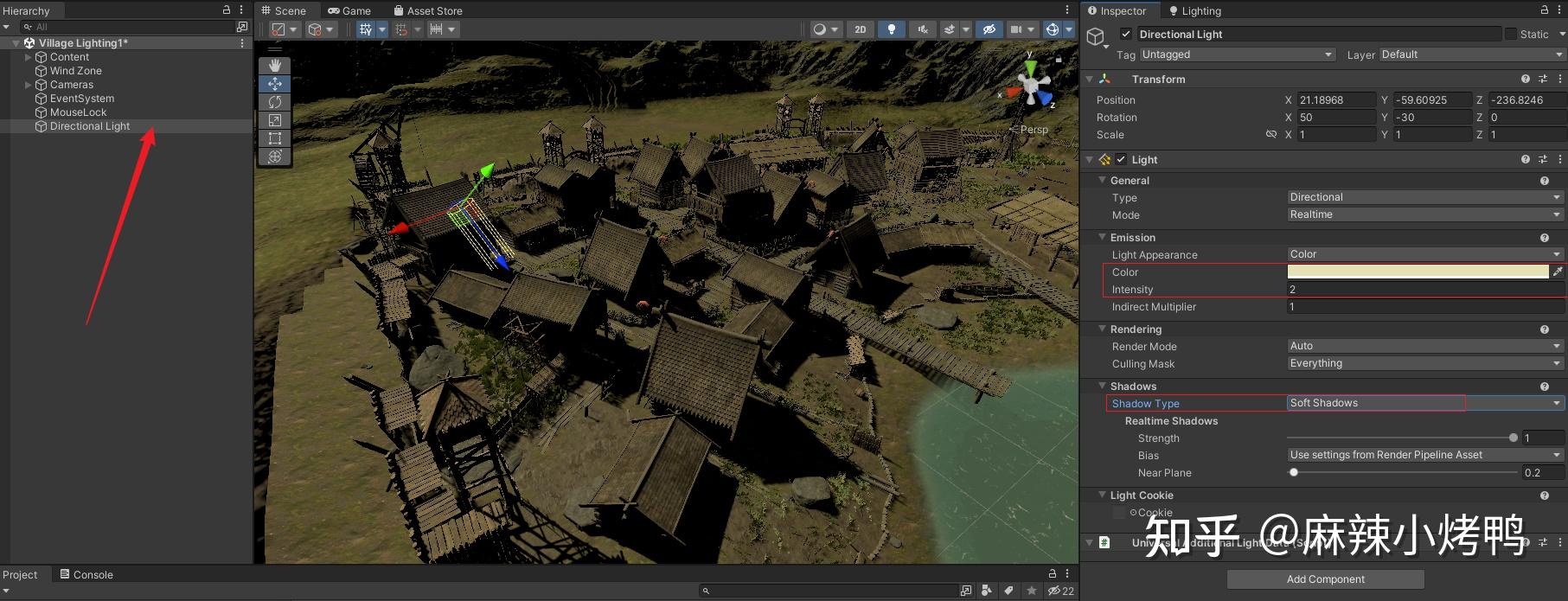The height and width of the screenshot is (601, 1568).
Task: Select the Rect transform tool
Action: pyautogui.click(x=275, y=138)
